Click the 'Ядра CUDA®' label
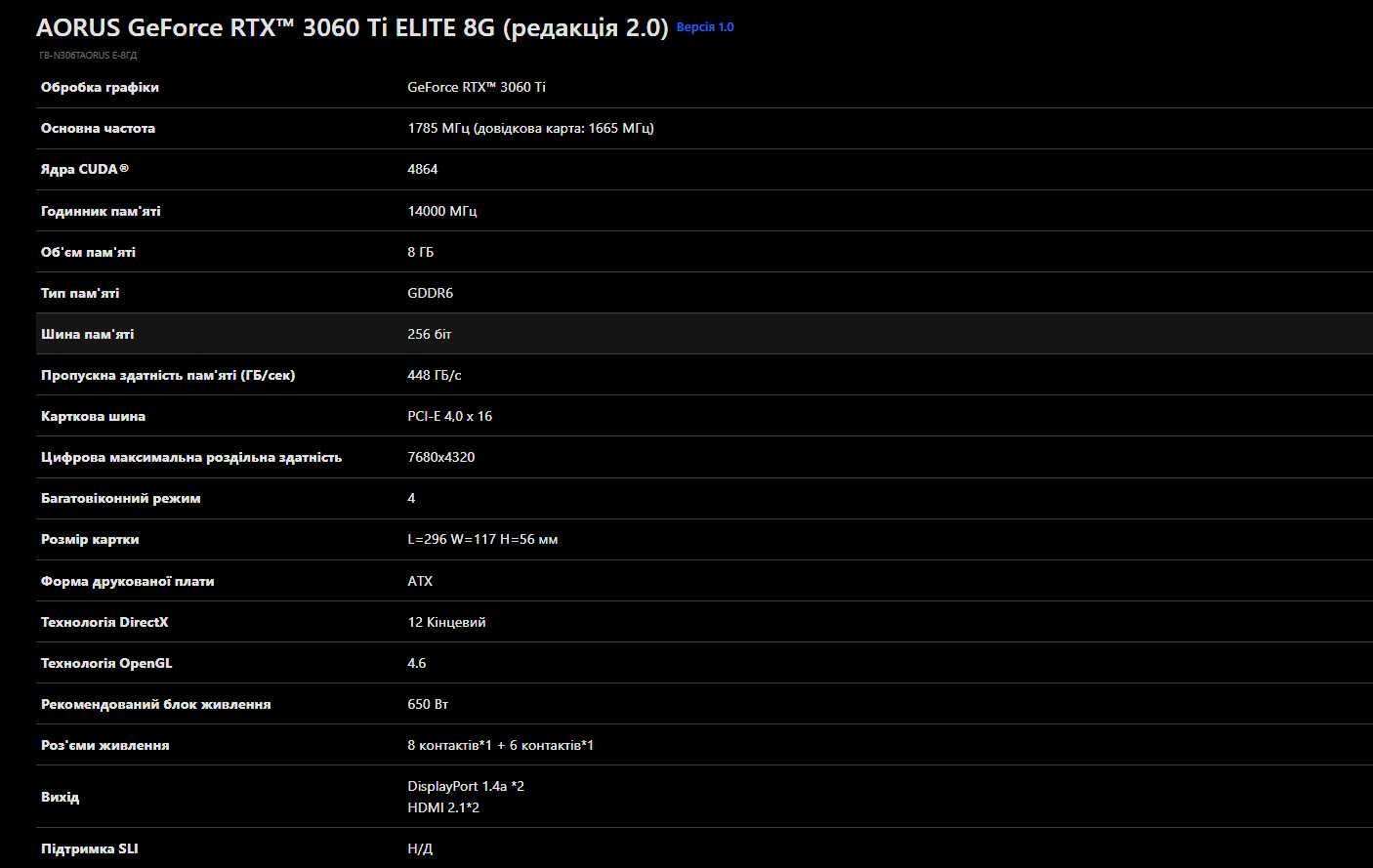The height and width of the screenshot is (868, 1373). 85,169
